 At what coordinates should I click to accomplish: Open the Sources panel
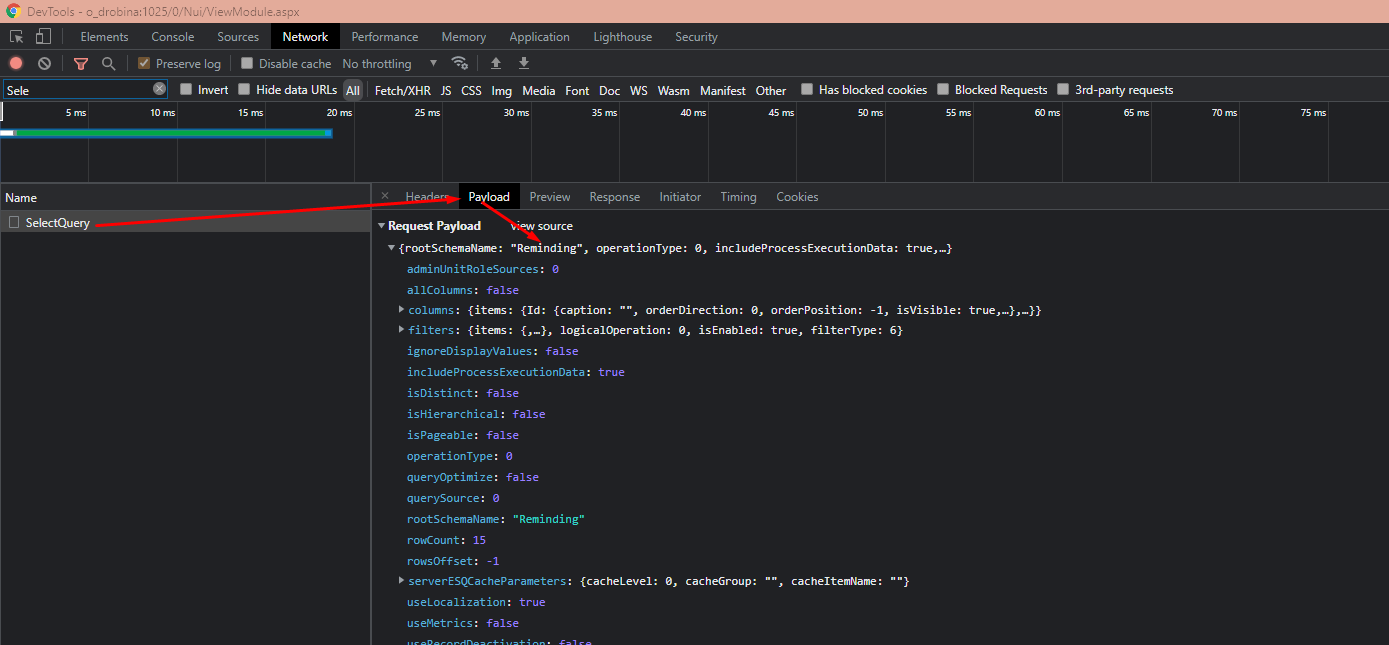tap(238, 37)
